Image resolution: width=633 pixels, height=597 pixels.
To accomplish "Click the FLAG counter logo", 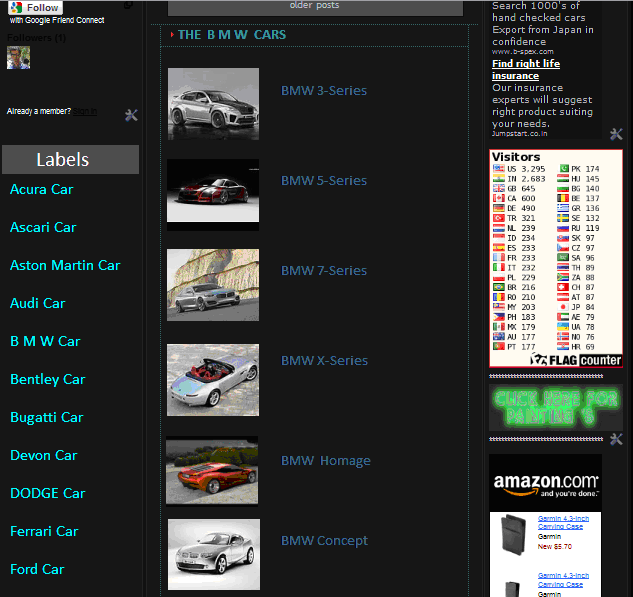I will point(576,360).
